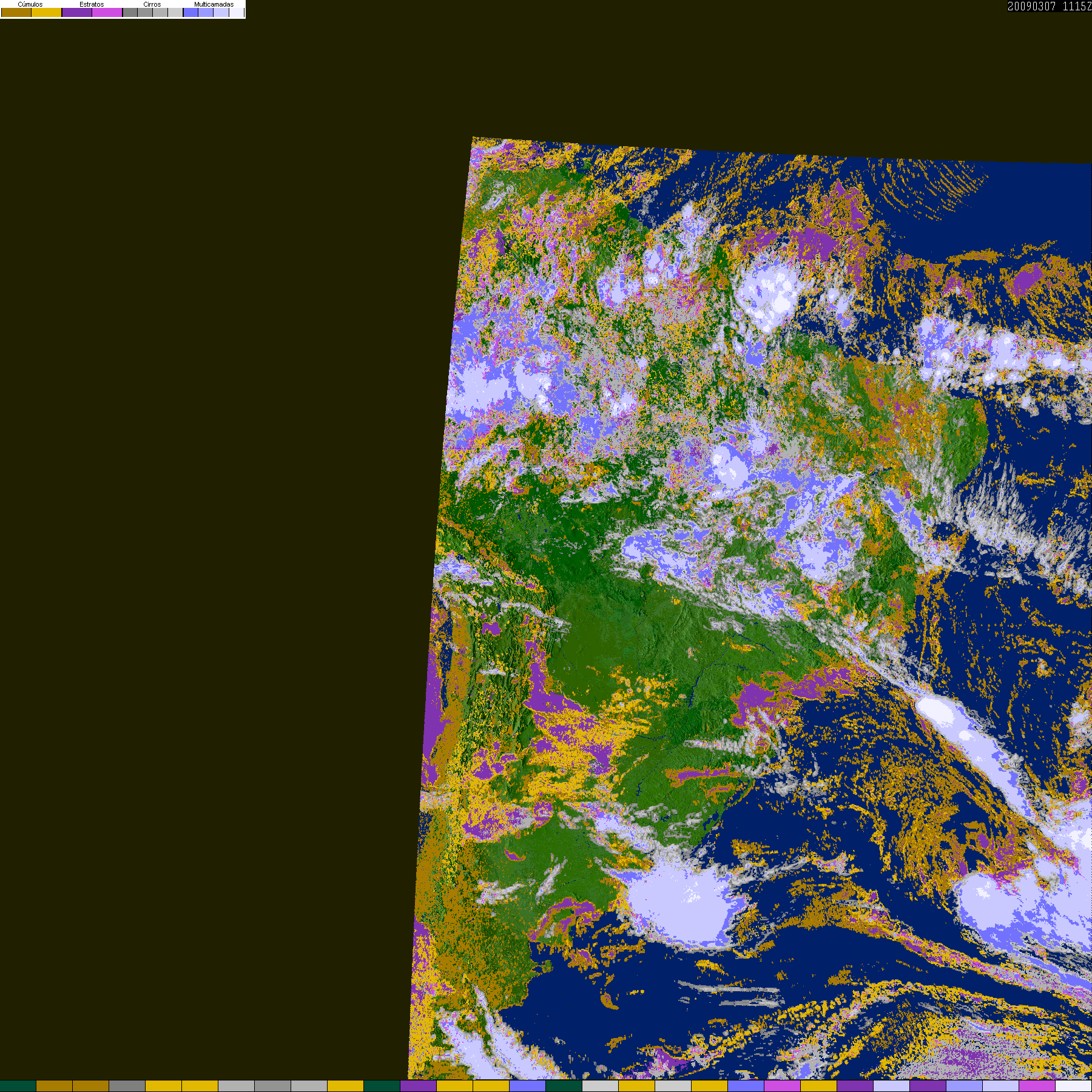1092x1092 pixels.
Task: Click the darkest blue Multicamadas swatch
Action: point(190,12)
